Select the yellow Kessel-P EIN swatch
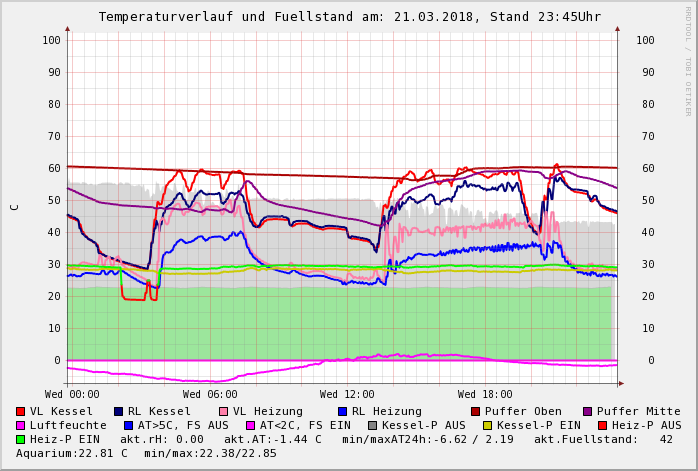698x471 pixels. coord(486,425)
